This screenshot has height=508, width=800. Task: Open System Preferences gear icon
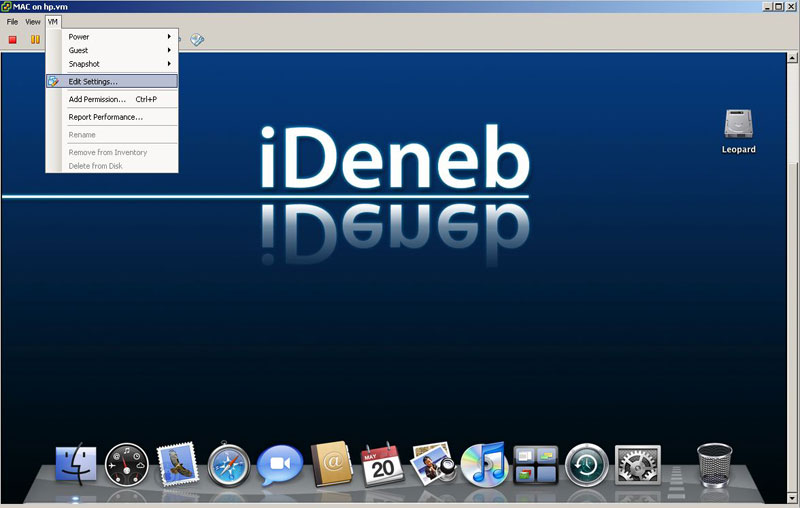[x=638, y=465]
